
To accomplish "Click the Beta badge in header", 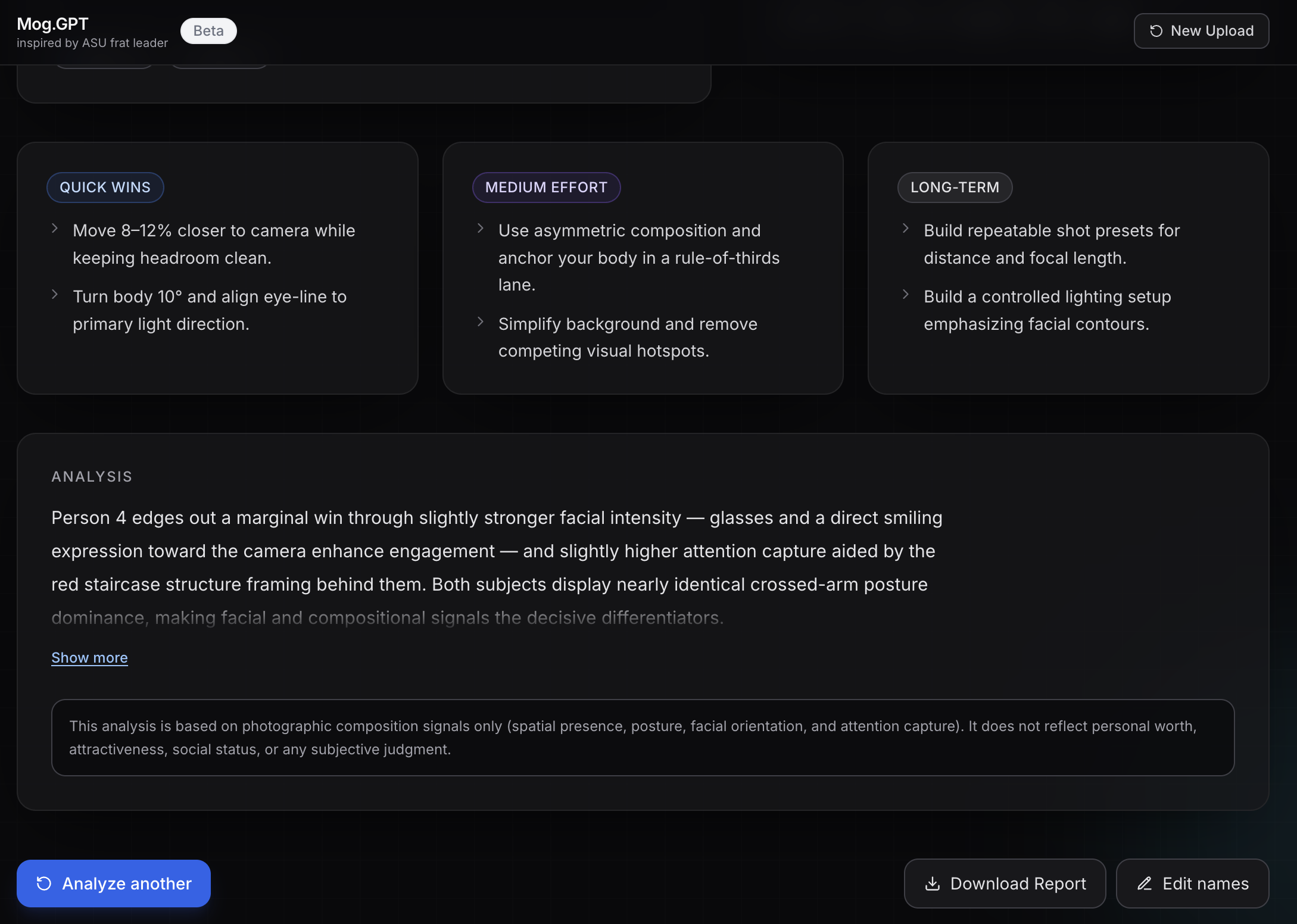I will pyautogui.click(x=208, y=31).
